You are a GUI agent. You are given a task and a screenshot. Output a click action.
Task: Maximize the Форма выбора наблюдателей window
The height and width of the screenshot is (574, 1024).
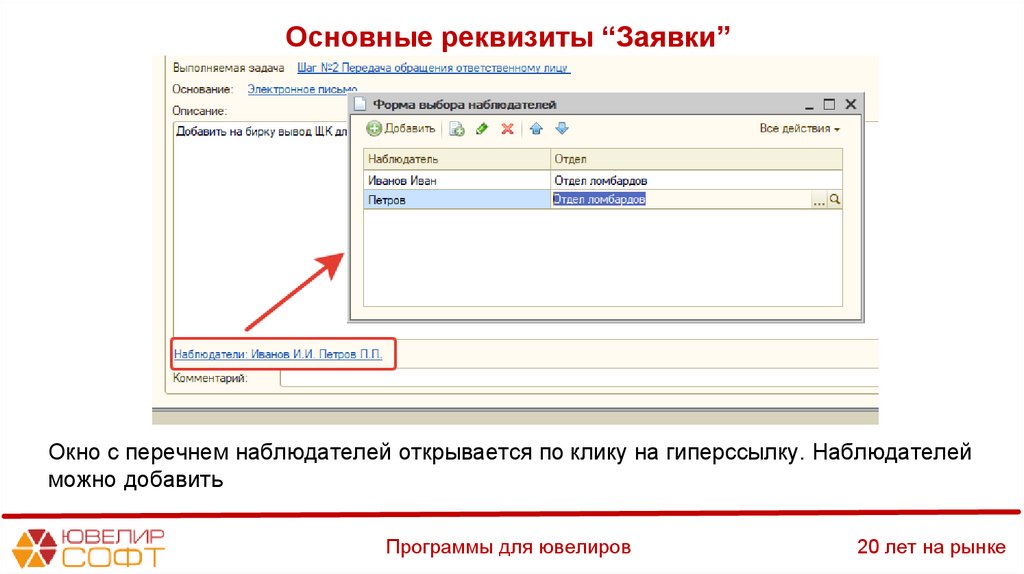pos(829,104)
